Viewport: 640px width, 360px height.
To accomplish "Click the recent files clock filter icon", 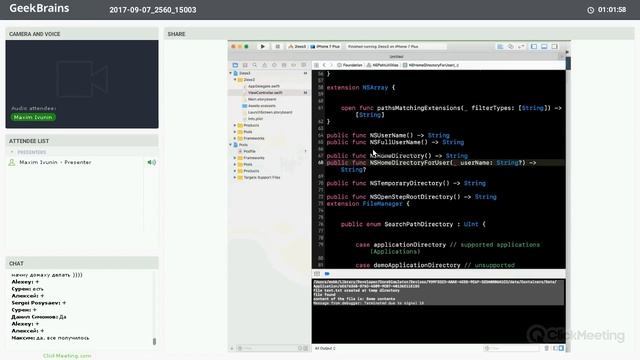I will (x=300, y=348).
